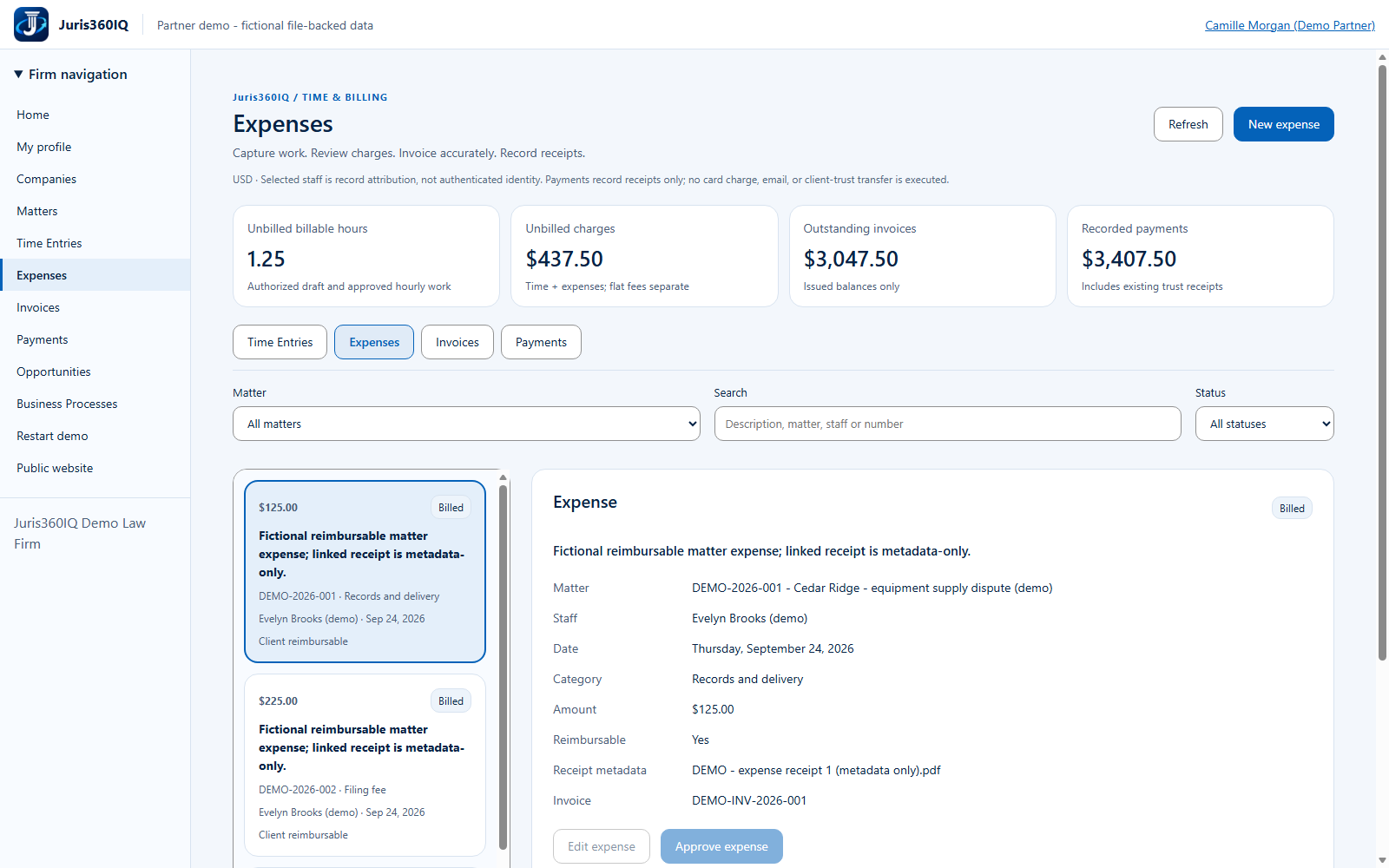Click the Recorded payments $3,407.50 card
Screen dimensions: 1389x868
click(1201, 256)
